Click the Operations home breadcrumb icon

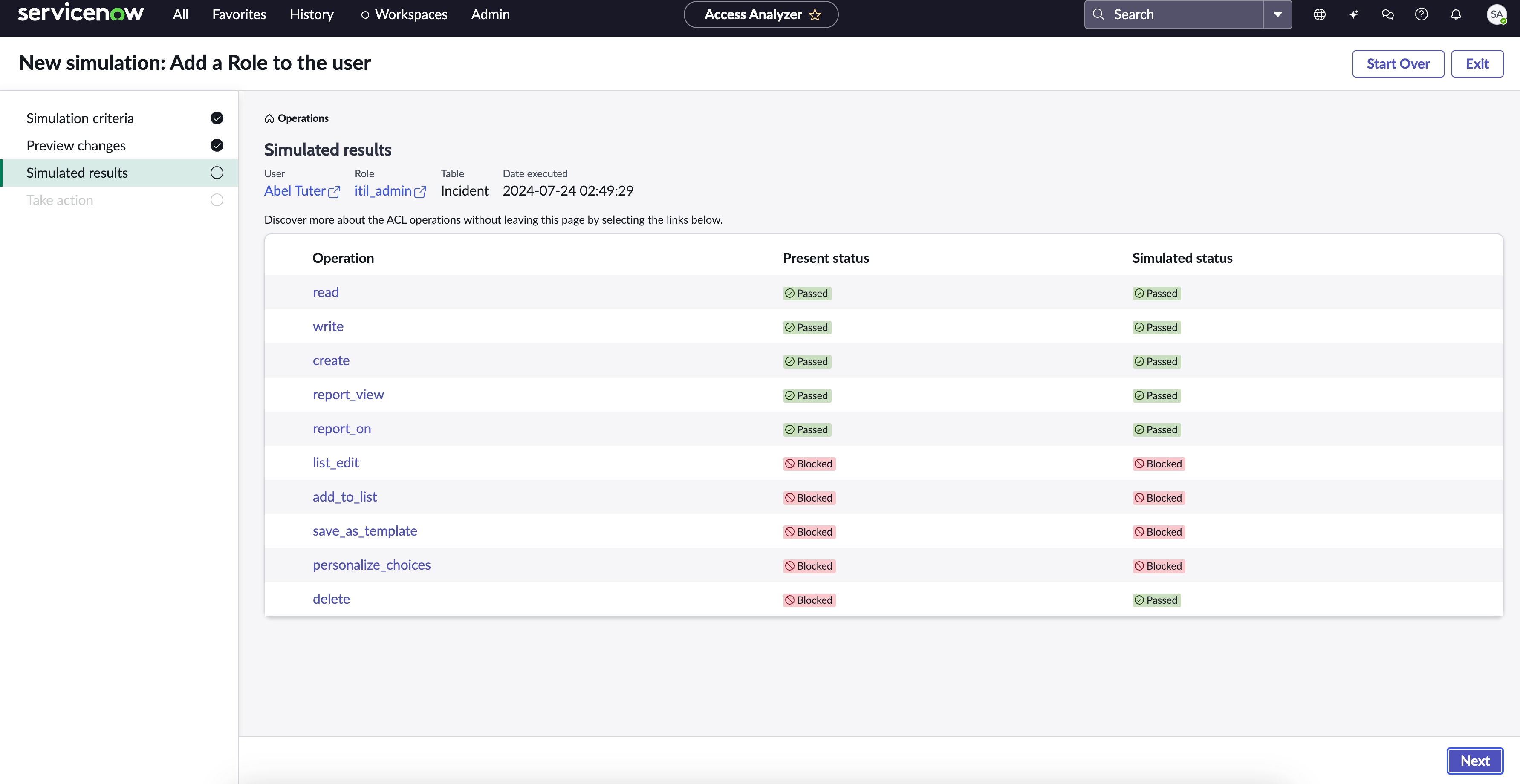click(269, 118)
